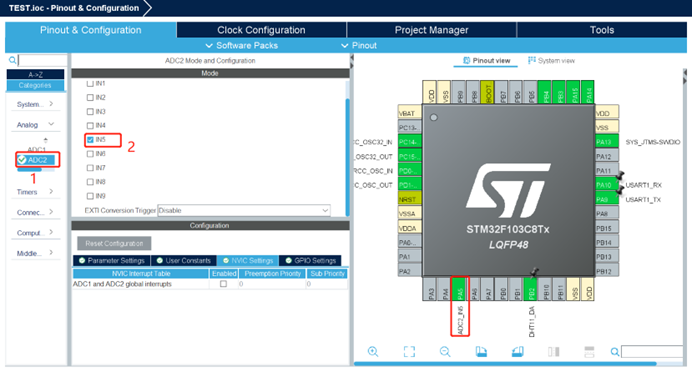The image size is (692, 372).
Task: Enable the IN6 channel checkbox
Action: (90, 154)
